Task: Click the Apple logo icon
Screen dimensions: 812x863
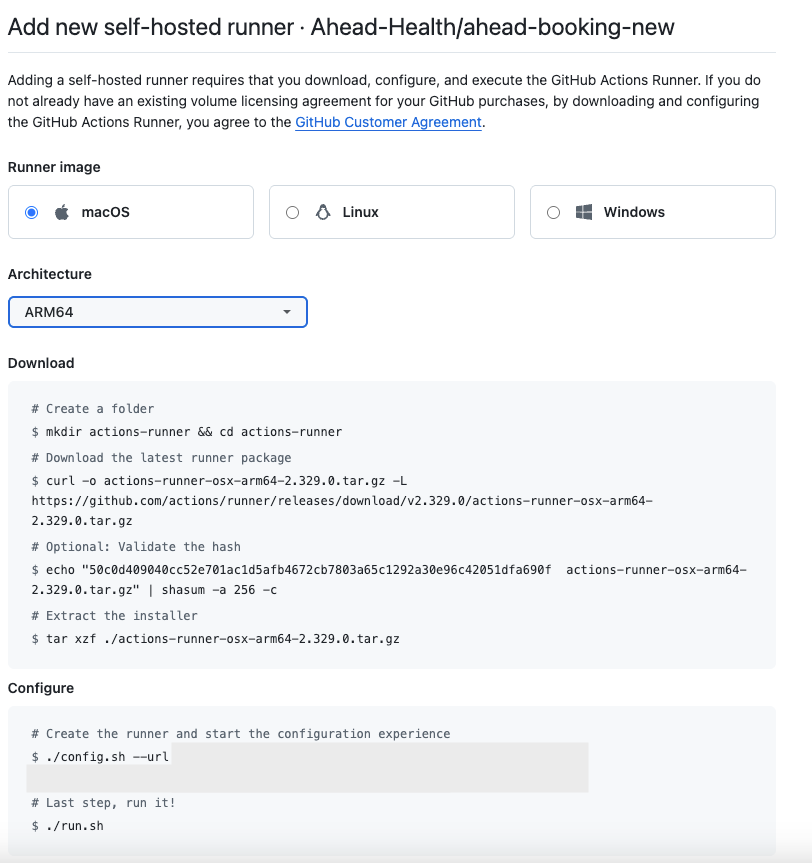Action: pos(62,212)
